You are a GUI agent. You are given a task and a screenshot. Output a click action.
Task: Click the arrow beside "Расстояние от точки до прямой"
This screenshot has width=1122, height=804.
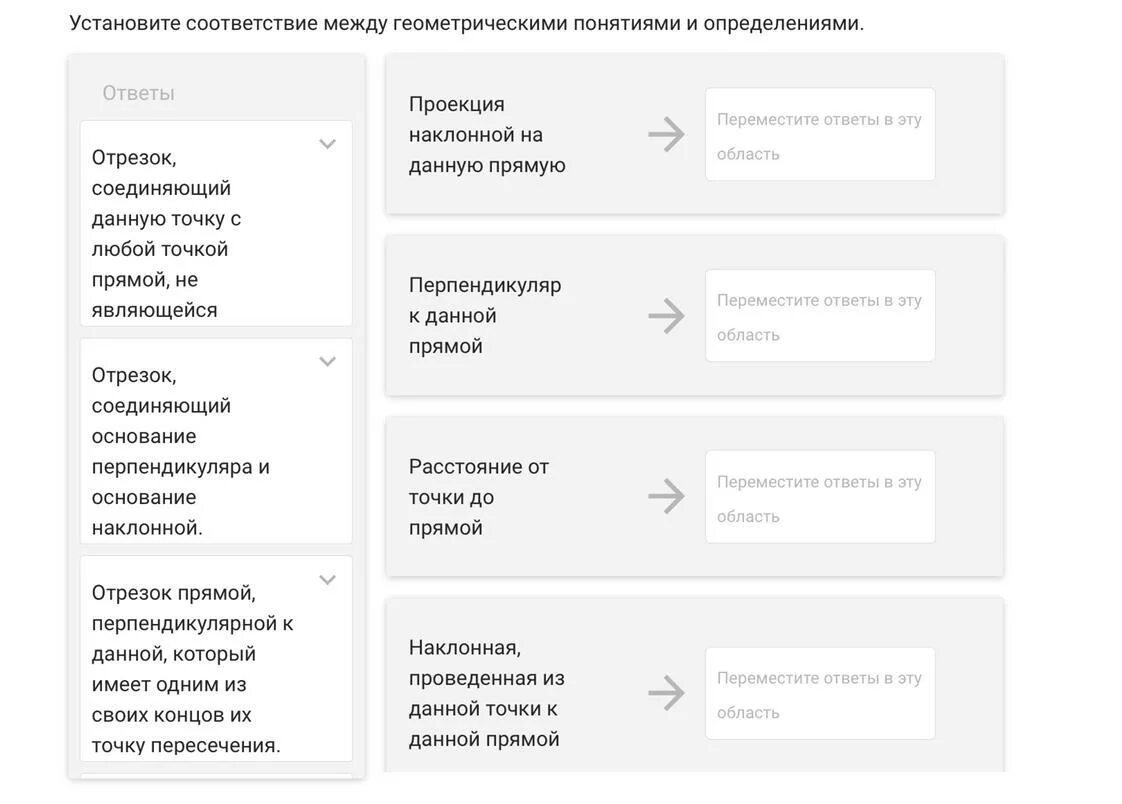(x=666, y=496)
